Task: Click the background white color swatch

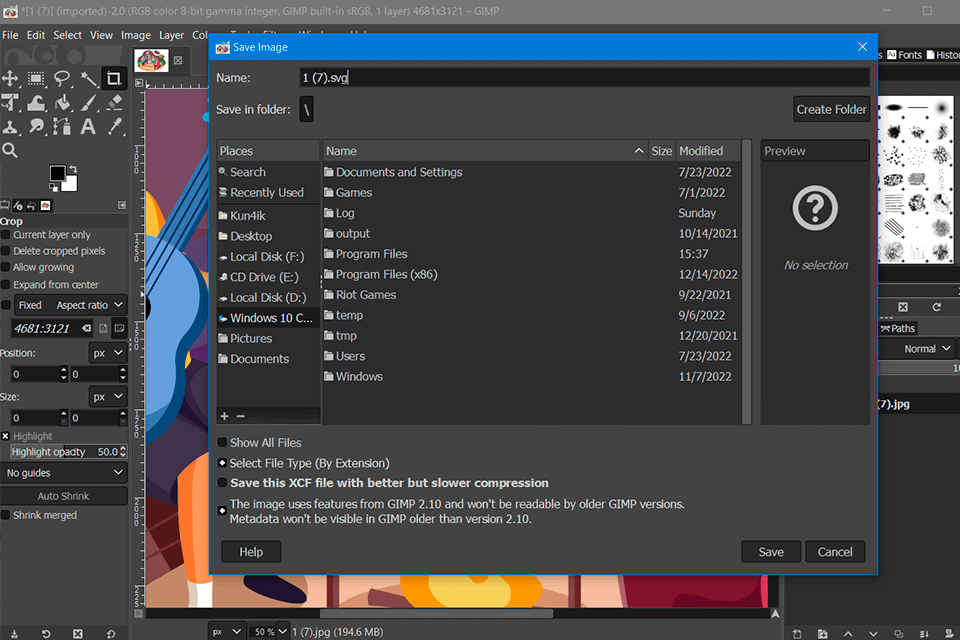Action: (71, 184)
